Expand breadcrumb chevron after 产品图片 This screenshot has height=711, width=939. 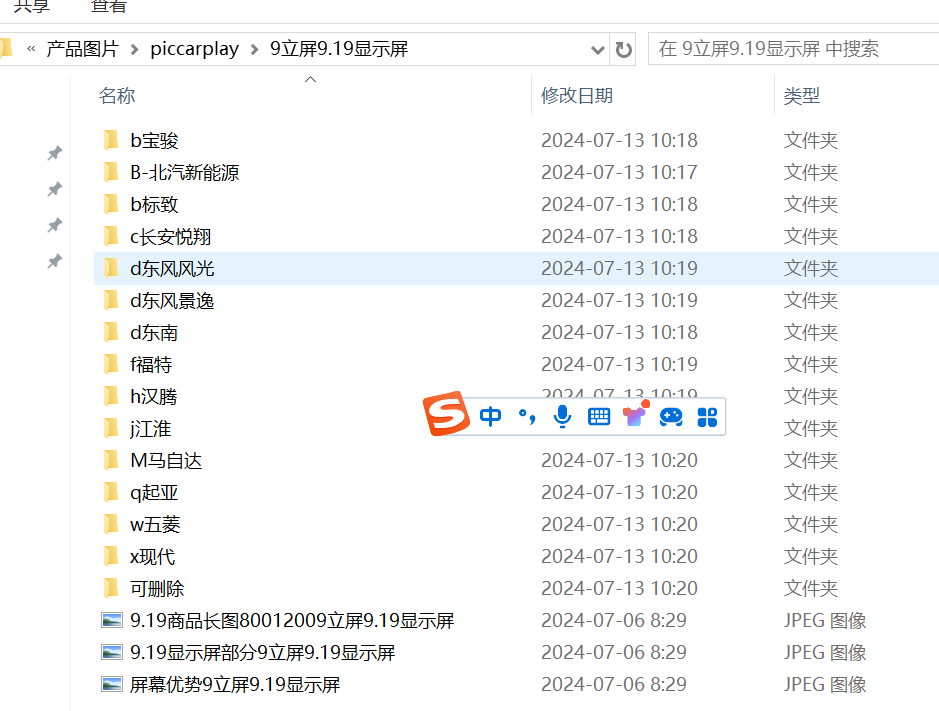click(135, 50)
